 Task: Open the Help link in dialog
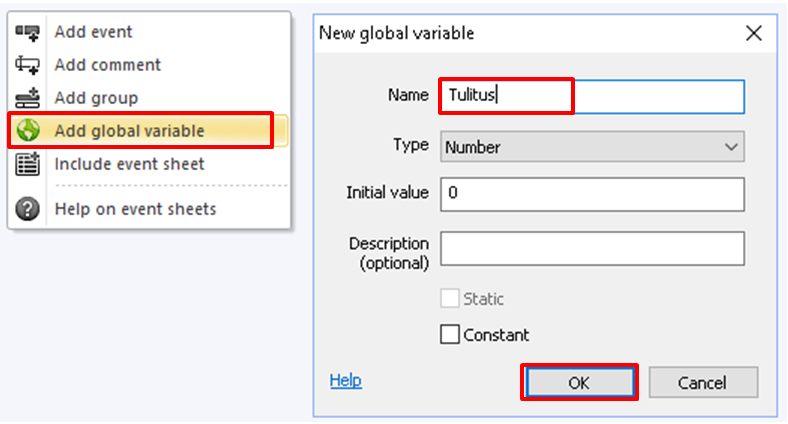point(345,380)
